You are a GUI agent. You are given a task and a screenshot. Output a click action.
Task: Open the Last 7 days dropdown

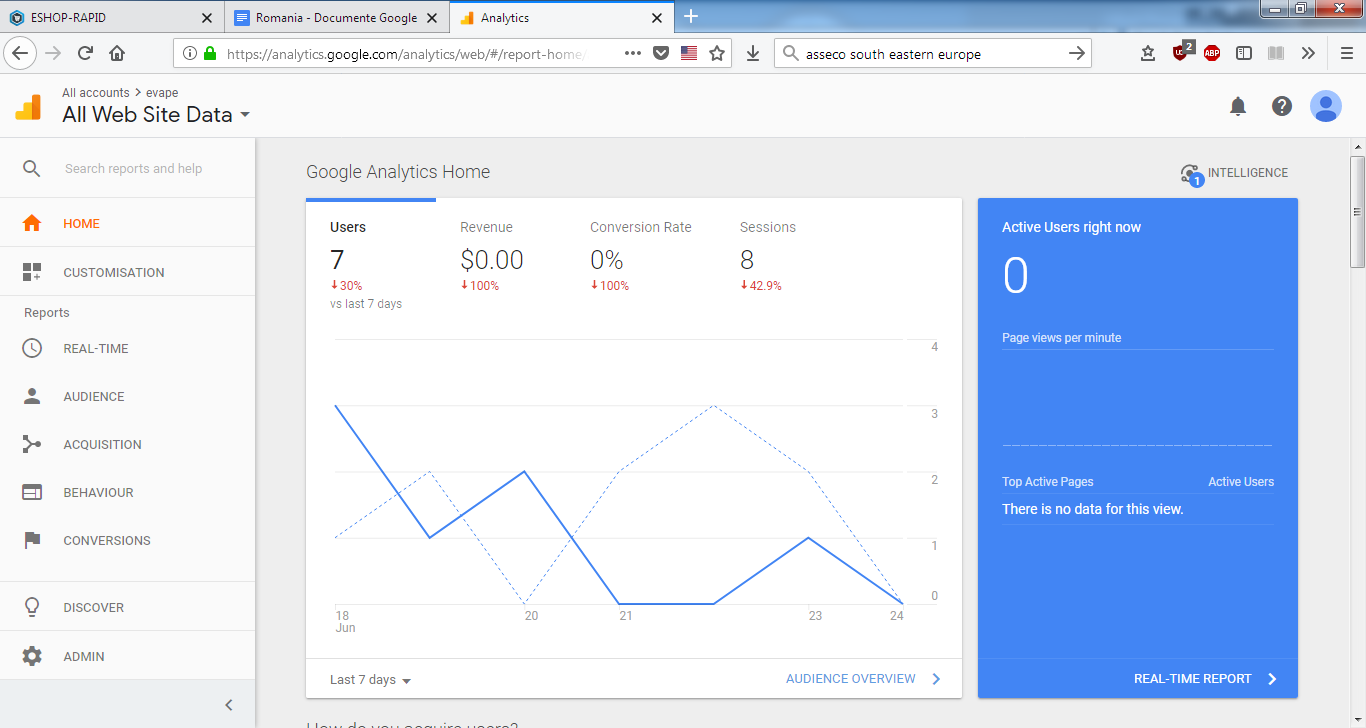point(370,680)
